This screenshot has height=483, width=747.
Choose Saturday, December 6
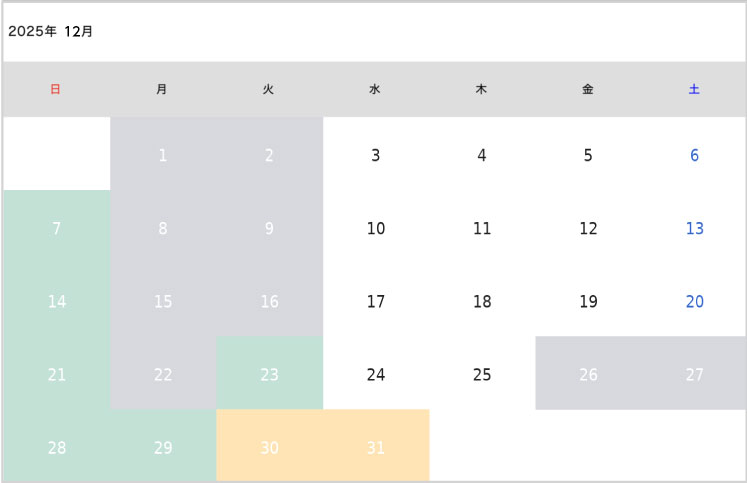(x=694, y=155)
